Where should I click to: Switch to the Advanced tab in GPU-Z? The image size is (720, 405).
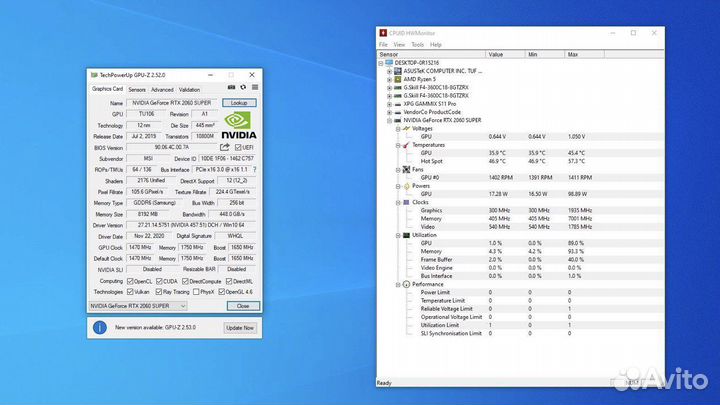coord(162,90)
